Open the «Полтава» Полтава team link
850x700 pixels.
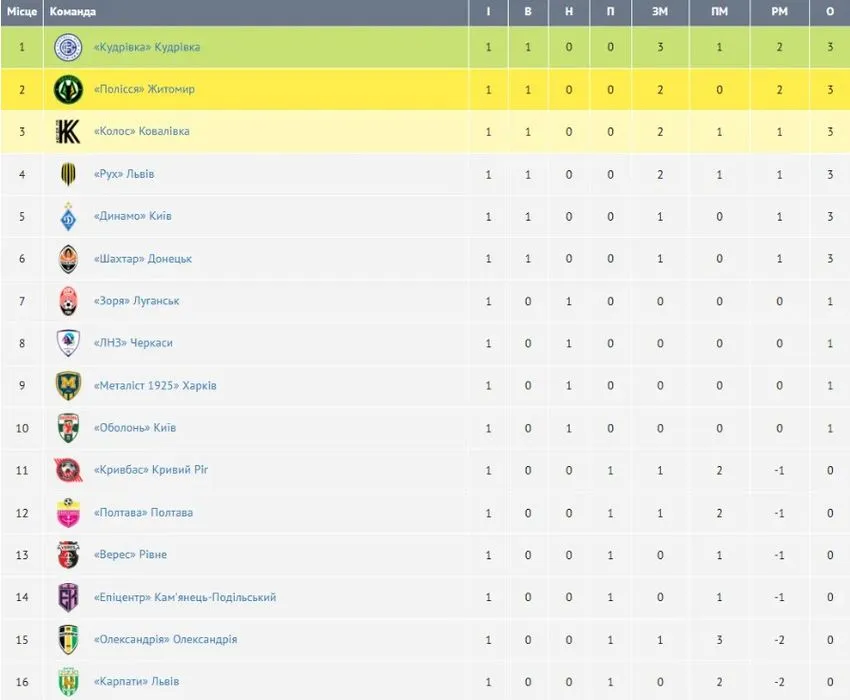point(144,512)
